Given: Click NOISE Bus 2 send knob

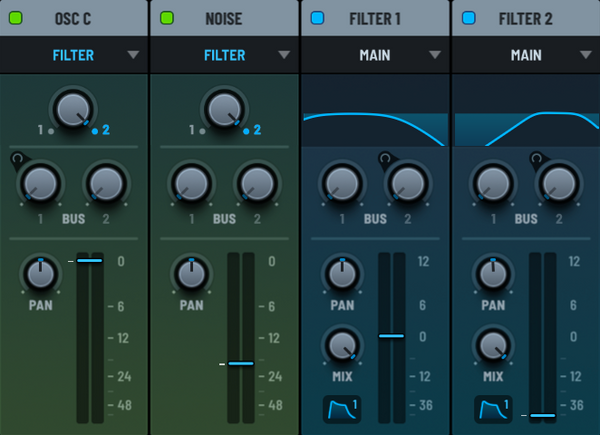Looking at the screenshot, I should [x=257, y=184].
